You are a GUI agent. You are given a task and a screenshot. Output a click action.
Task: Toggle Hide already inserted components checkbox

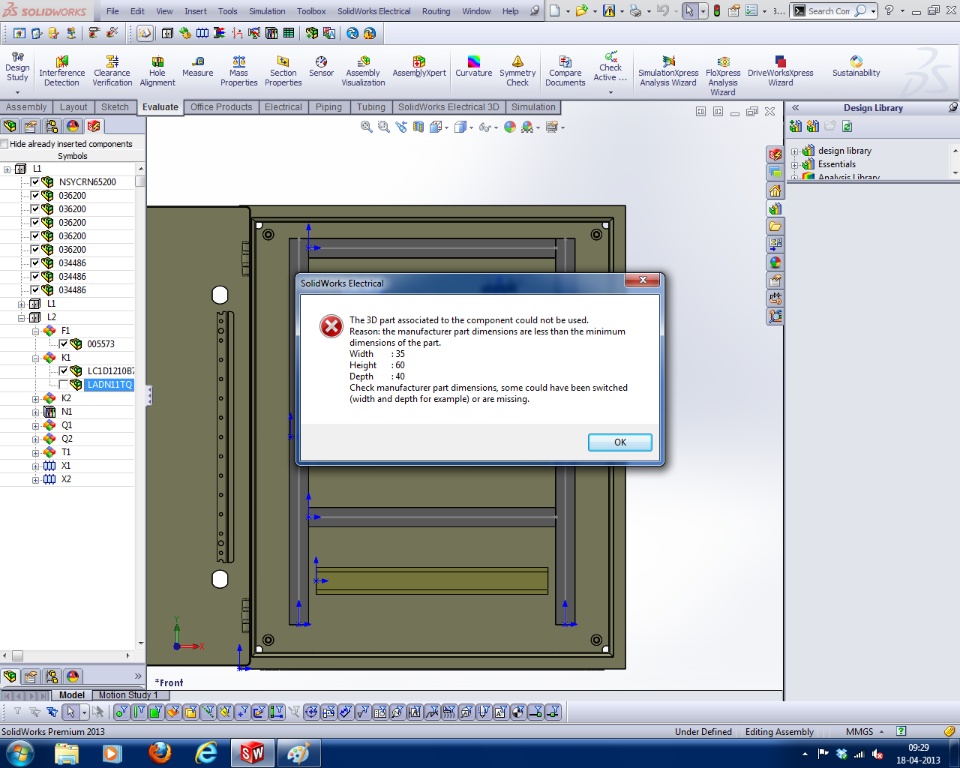(x=4, y=144)
